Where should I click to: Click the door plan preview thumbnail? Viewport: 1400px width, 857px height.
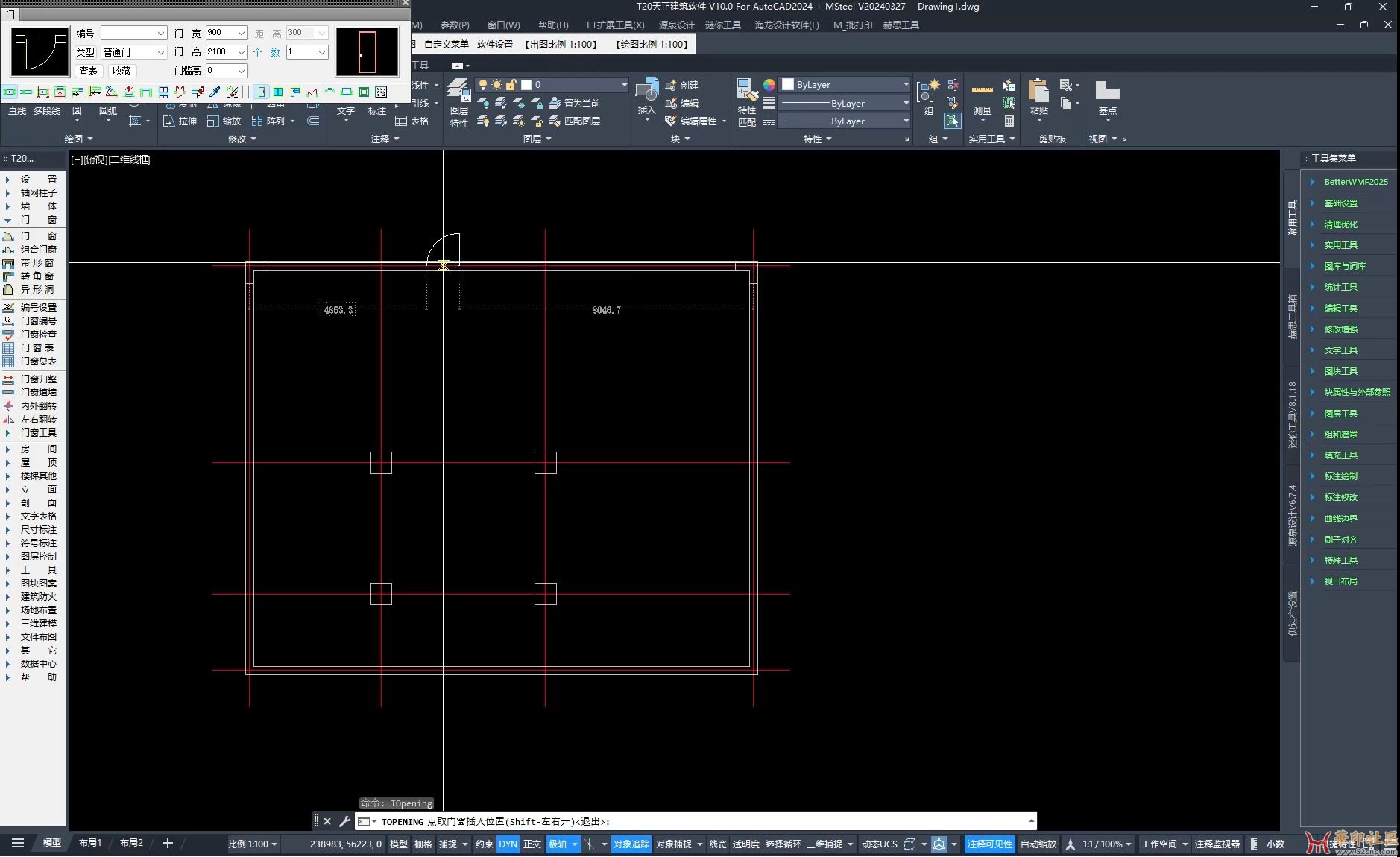pos(40,52)
